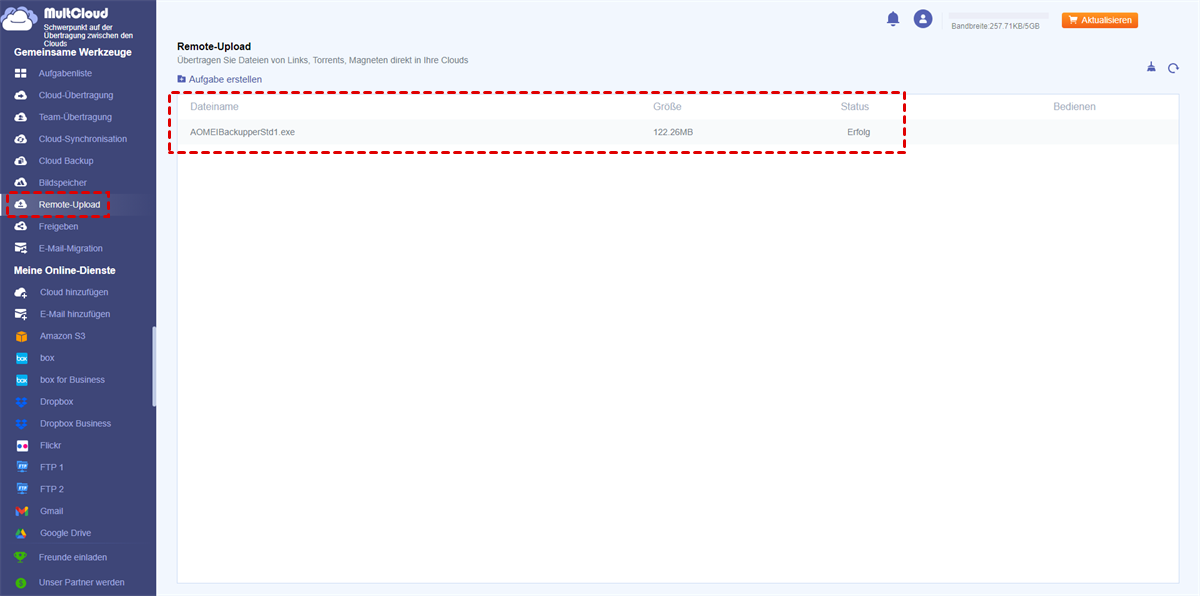Click the E-Mail-Migration icon
Image resolution: width=1200 pixels, height=596 pixels.
[x=21, y=248]
